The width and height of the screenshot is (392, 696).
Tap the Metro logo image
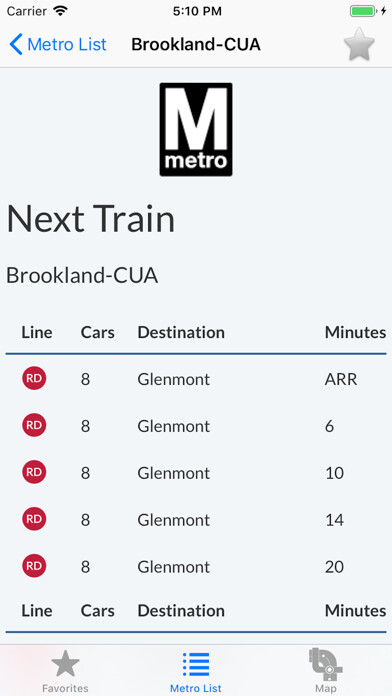(x=196, y=129)
